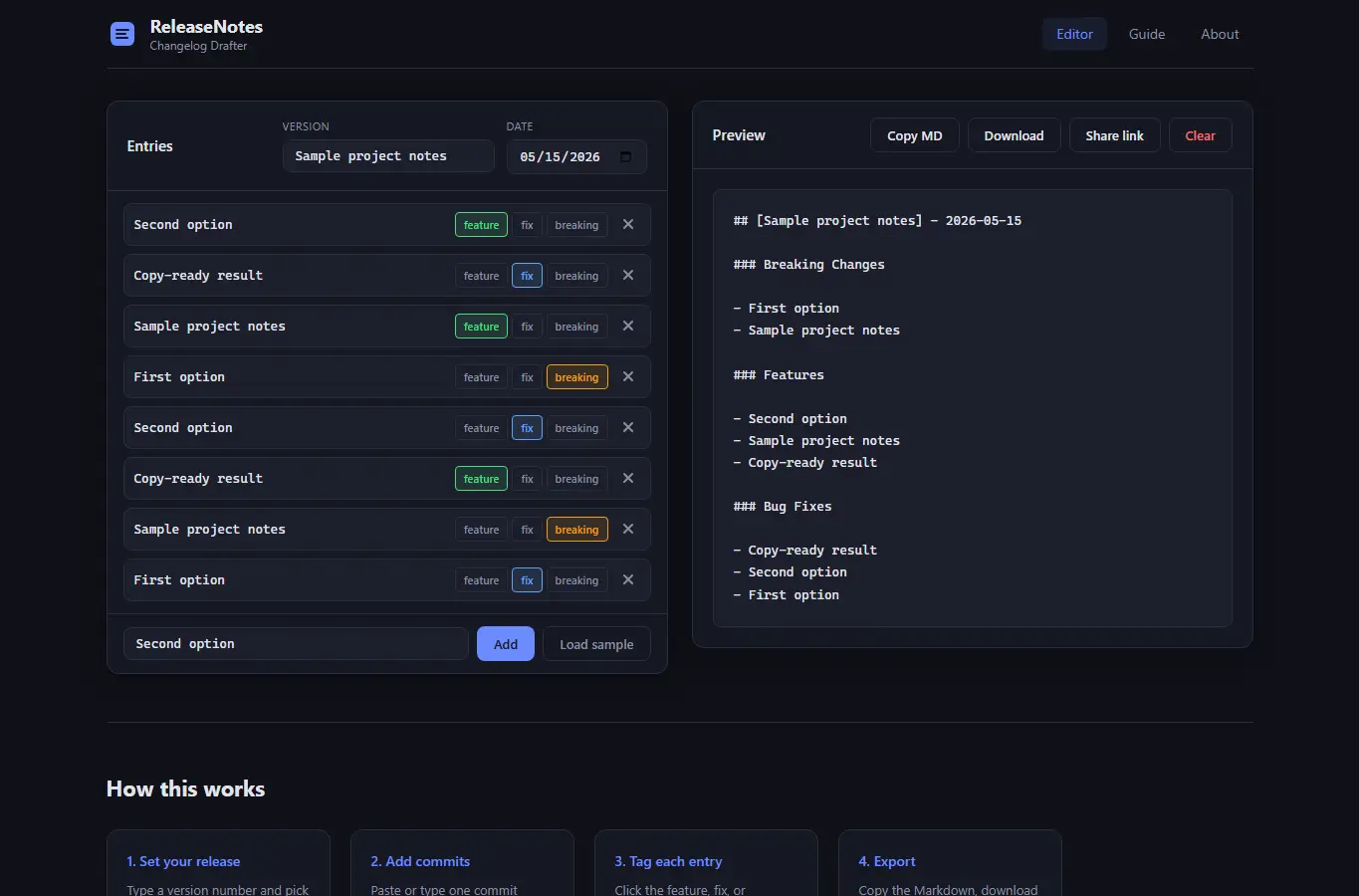Clear all entries with red Clear button

(x=1200, y=135)
